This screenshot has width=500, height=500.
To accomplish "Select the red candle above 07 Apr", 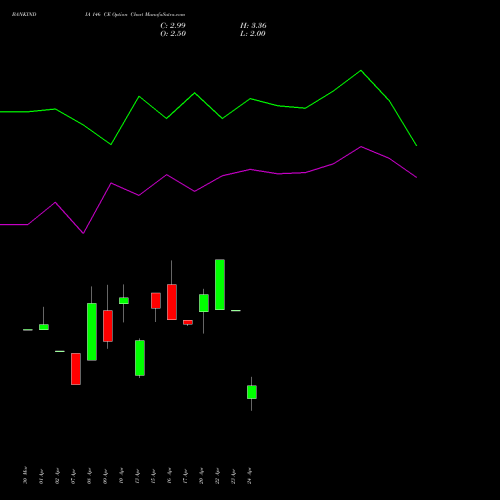I will click(x=76, y=369).
